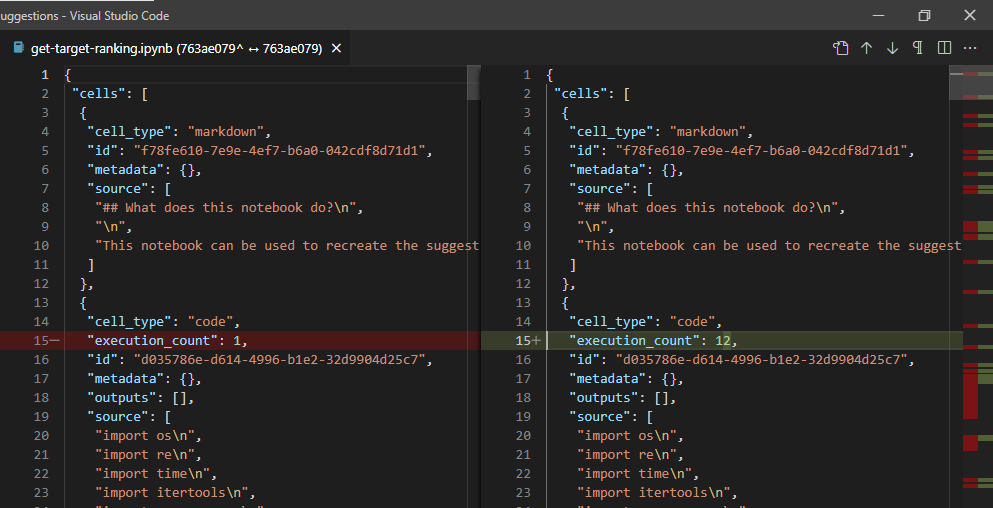Restore down the VS Code window
Viewport: 993px width, 508px height.
(924, 15)
